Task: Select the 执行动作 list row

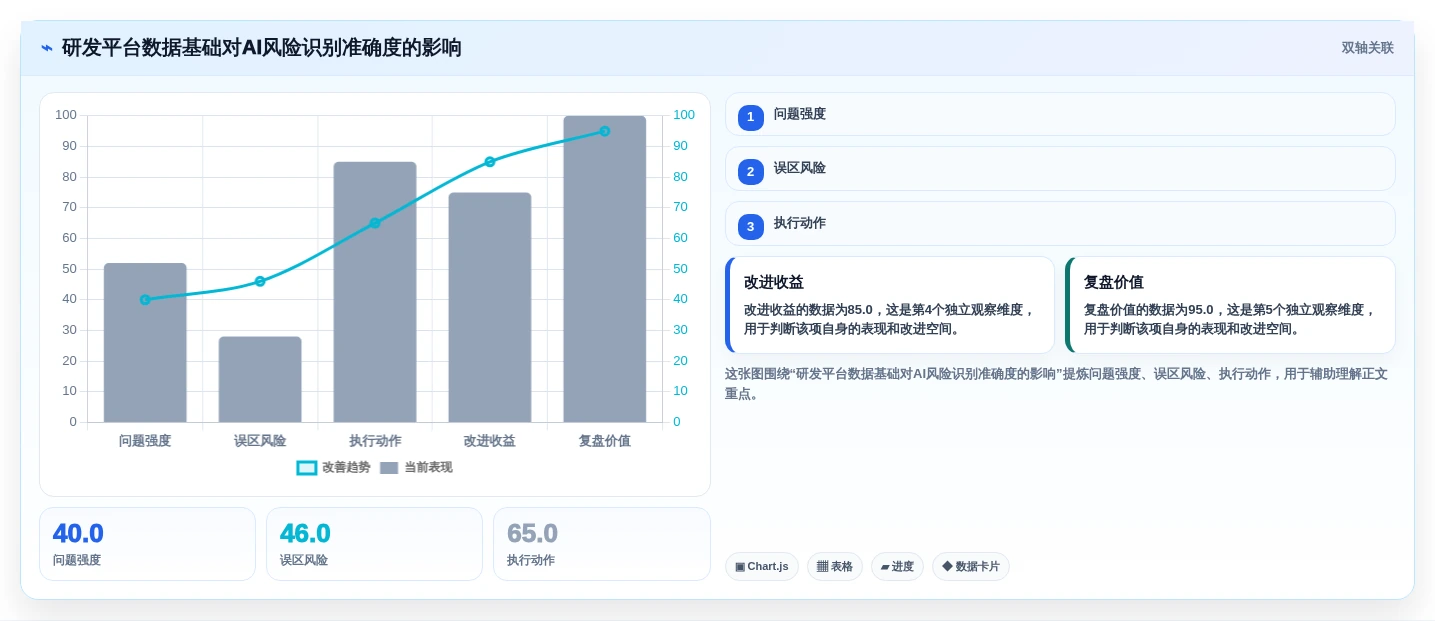Action: coord(1060,223)
